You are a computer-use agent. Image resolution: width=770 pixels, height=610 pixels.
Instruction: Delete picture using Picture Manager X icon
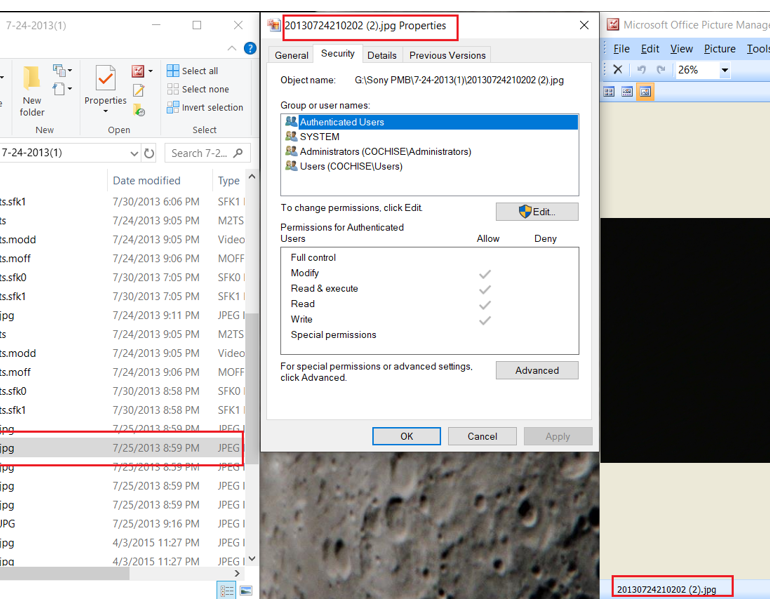(x=617, y=70)
